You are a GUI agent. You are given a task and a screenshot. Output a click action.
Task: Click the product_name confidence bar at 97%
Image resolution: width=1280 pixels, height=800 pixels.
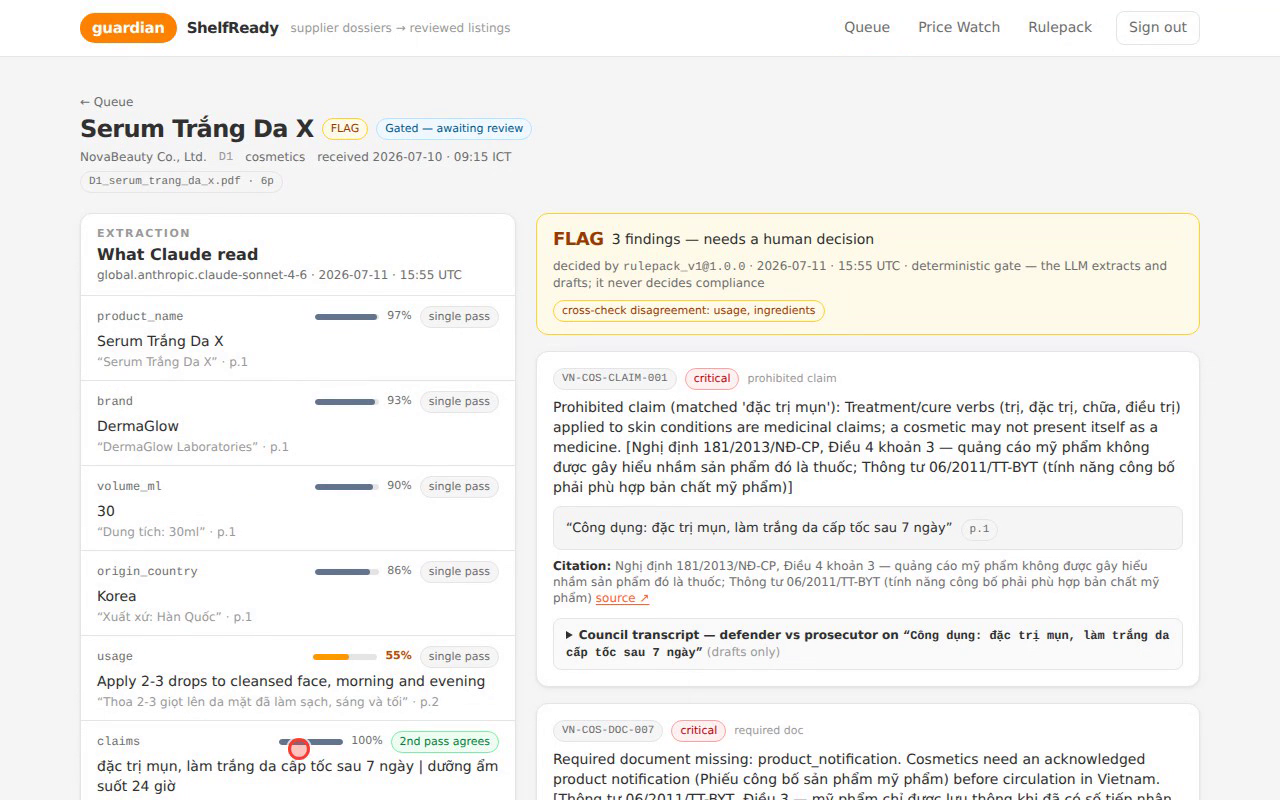tap(347, 317)
